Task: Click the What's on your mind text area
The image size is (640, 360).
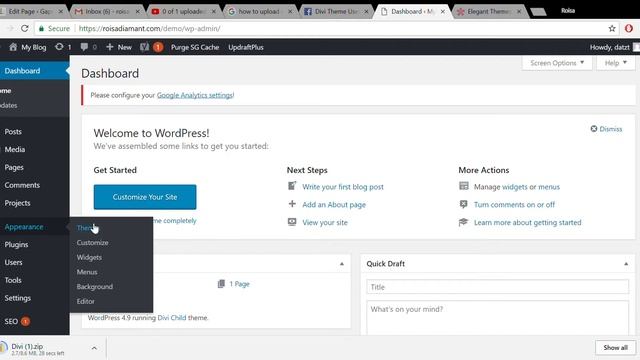Action: pos(498,318)
